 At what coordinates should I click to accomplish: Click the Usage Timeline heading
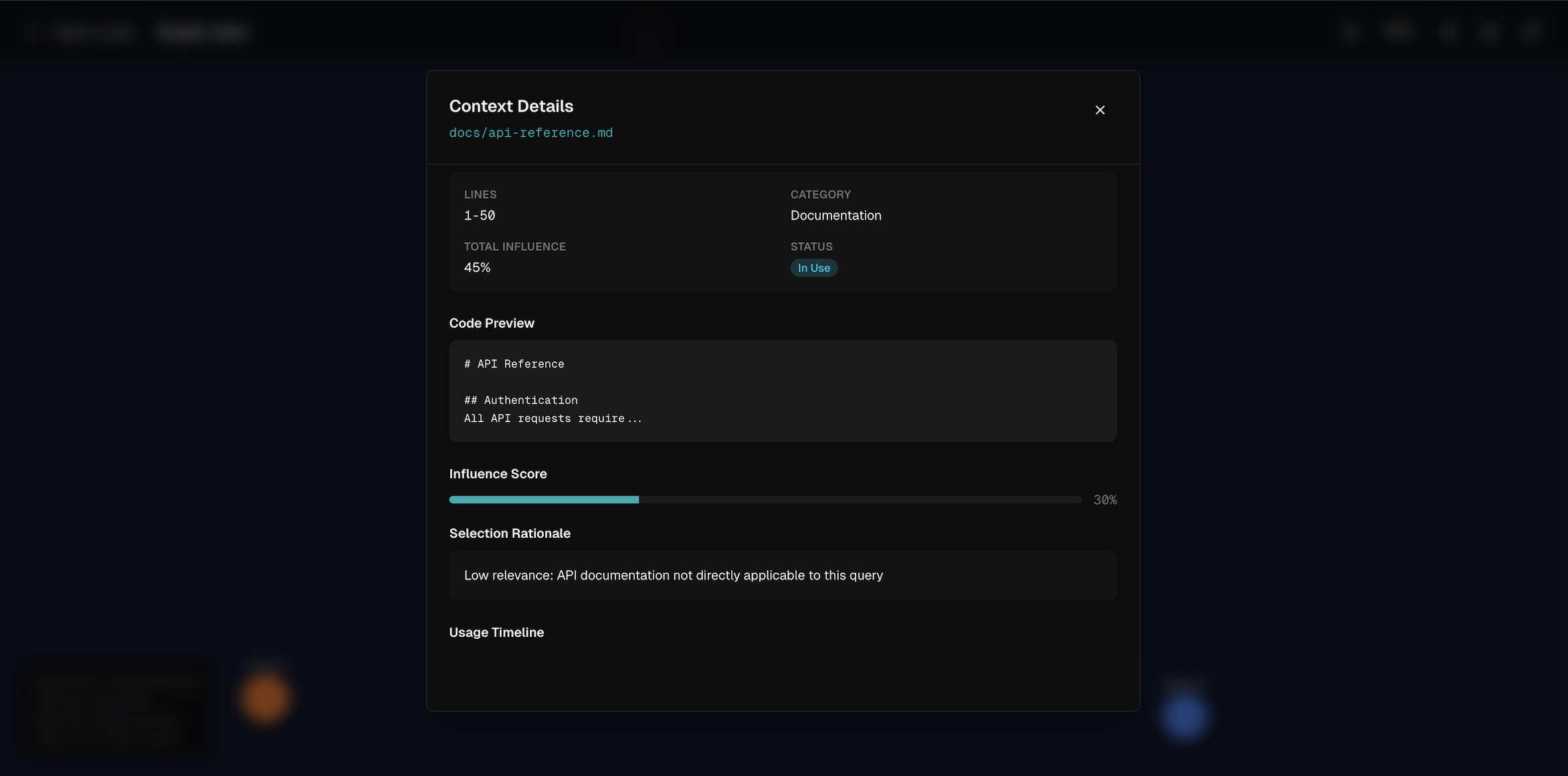[496, 632]
